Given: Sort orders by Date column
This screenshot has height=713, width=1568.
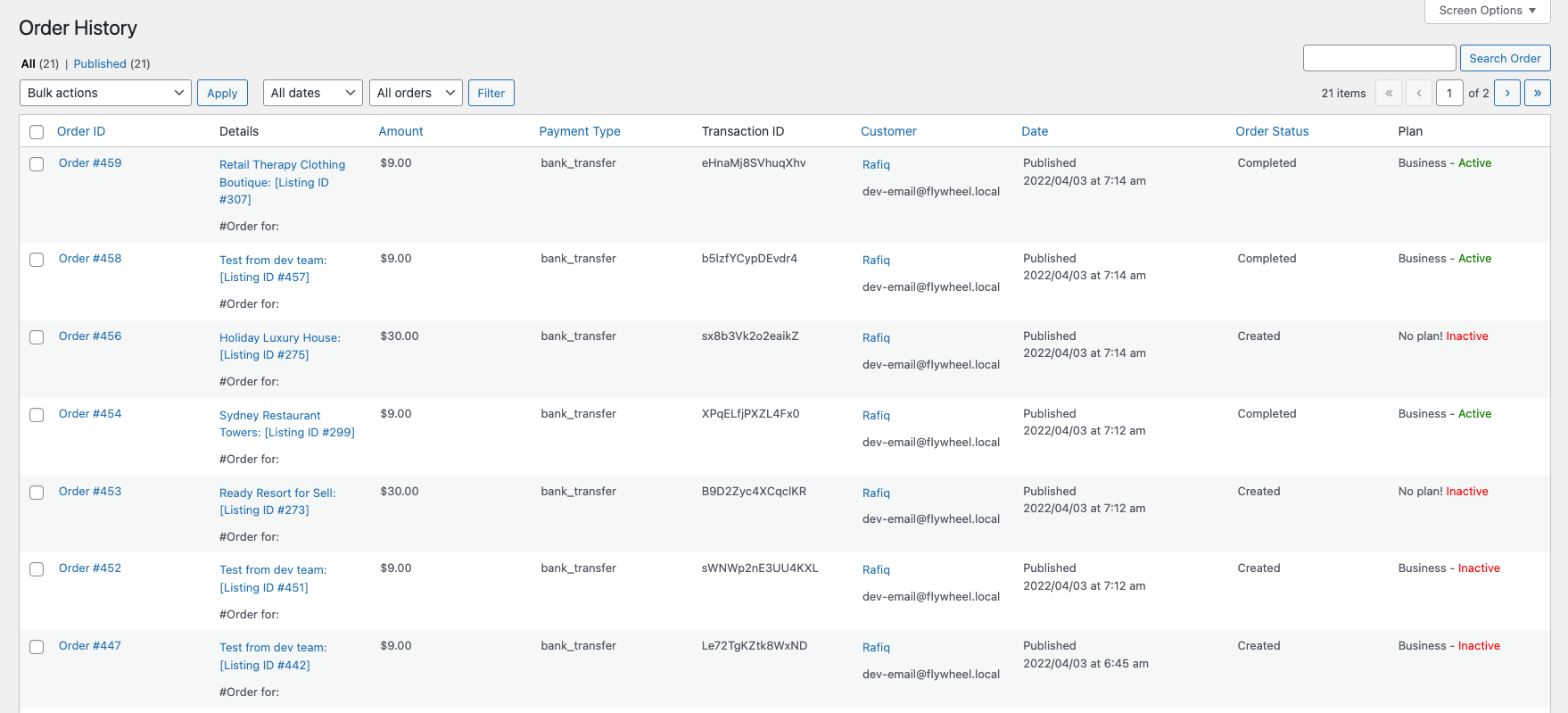Looking at the screenshot, I should [1035, 131].
